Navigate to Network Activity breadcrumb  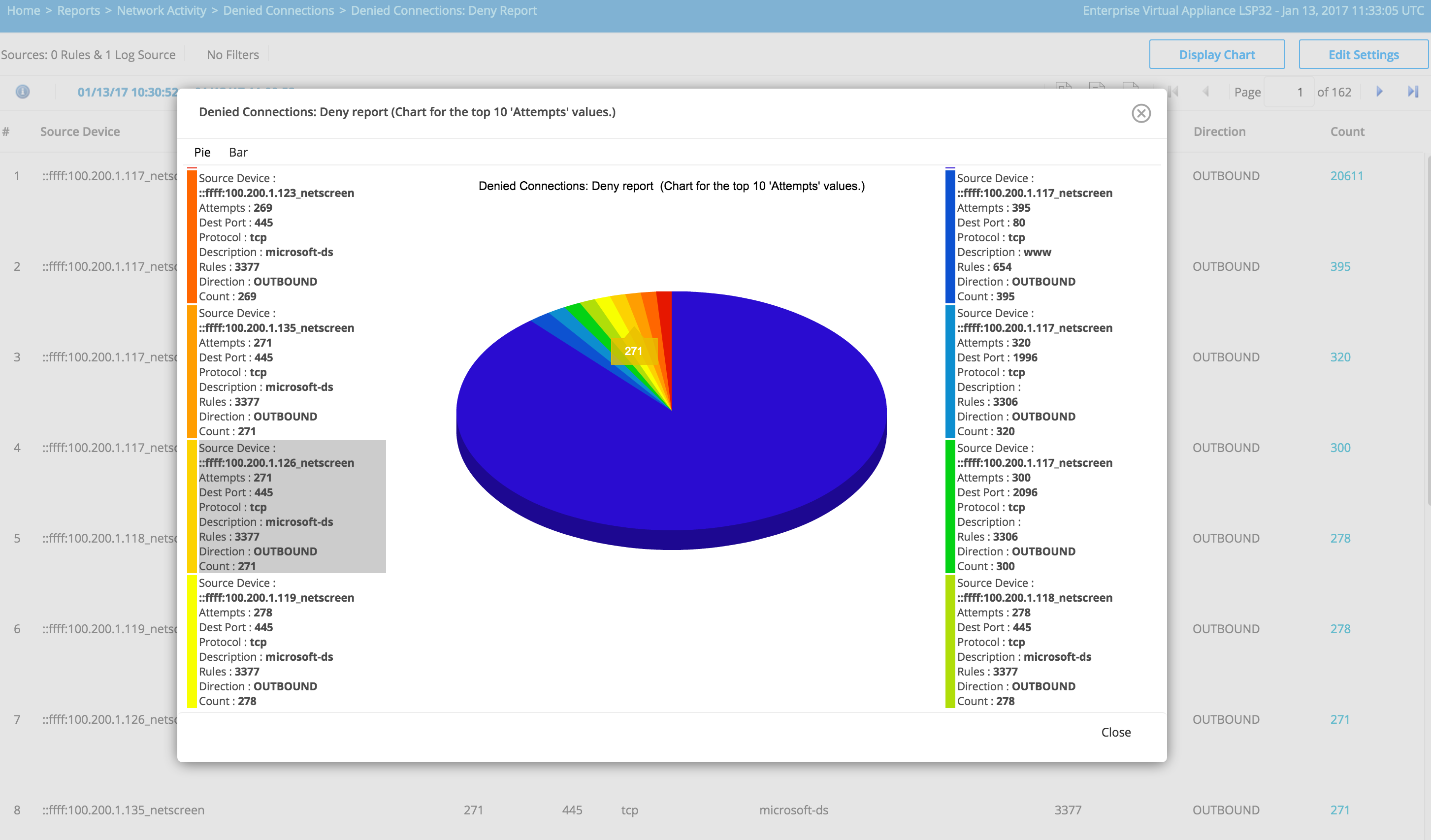pos(162,10)
